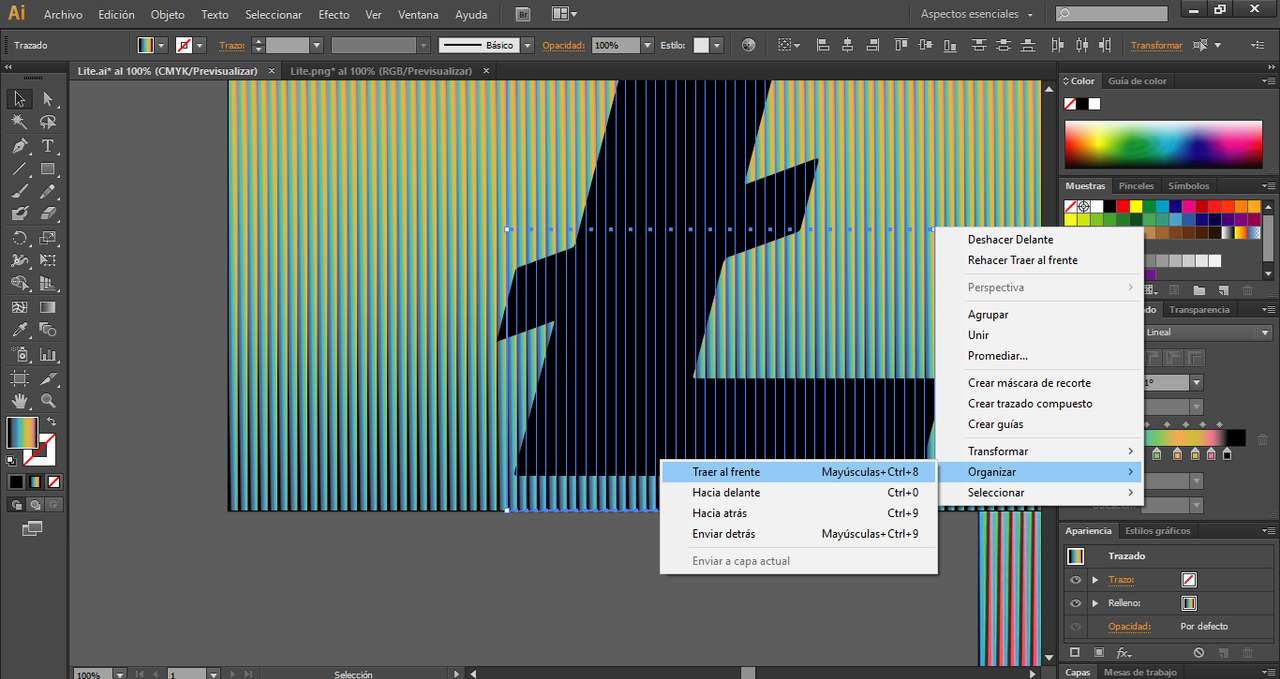Pick the Magic Wand tool

(19, 122)
